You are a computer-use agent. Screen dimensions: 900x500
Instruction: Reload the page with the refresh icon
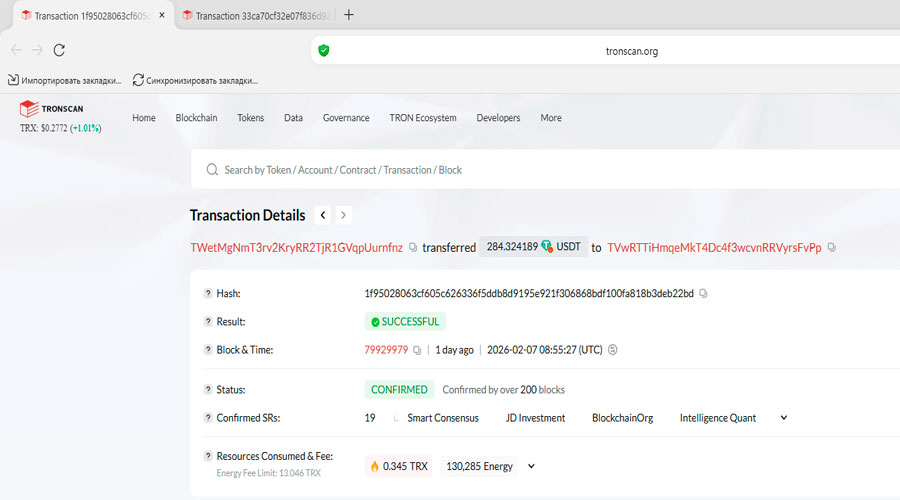59,51
